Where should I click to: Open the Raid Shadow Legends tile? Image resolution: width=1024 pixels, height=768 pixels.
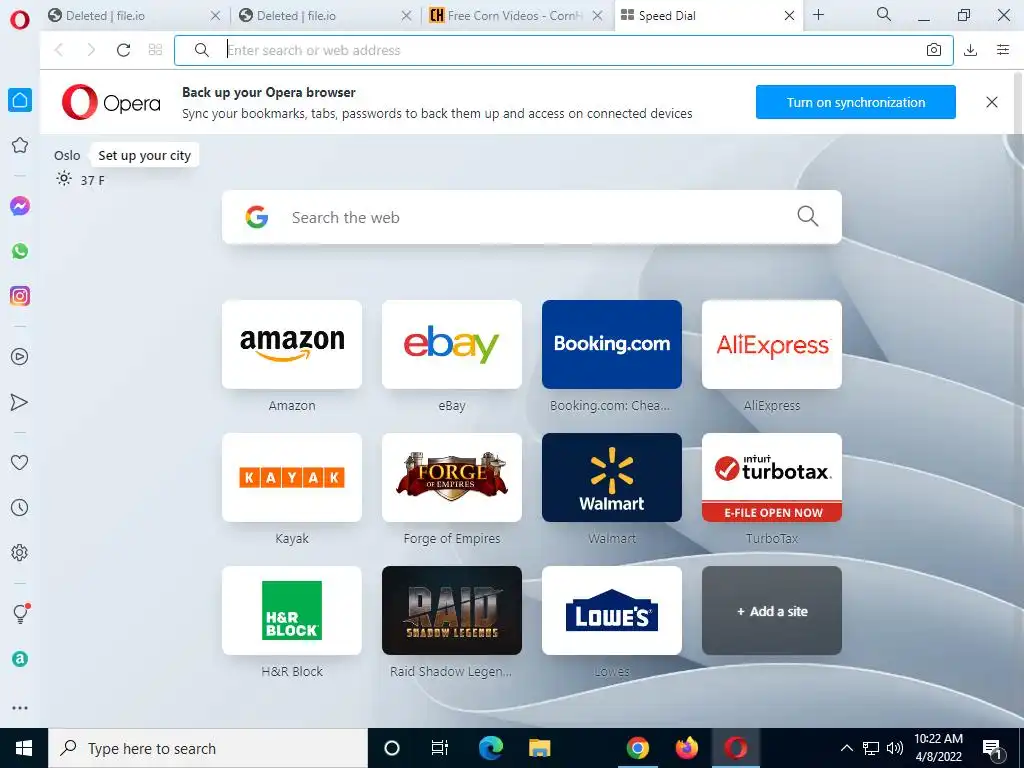452,611
